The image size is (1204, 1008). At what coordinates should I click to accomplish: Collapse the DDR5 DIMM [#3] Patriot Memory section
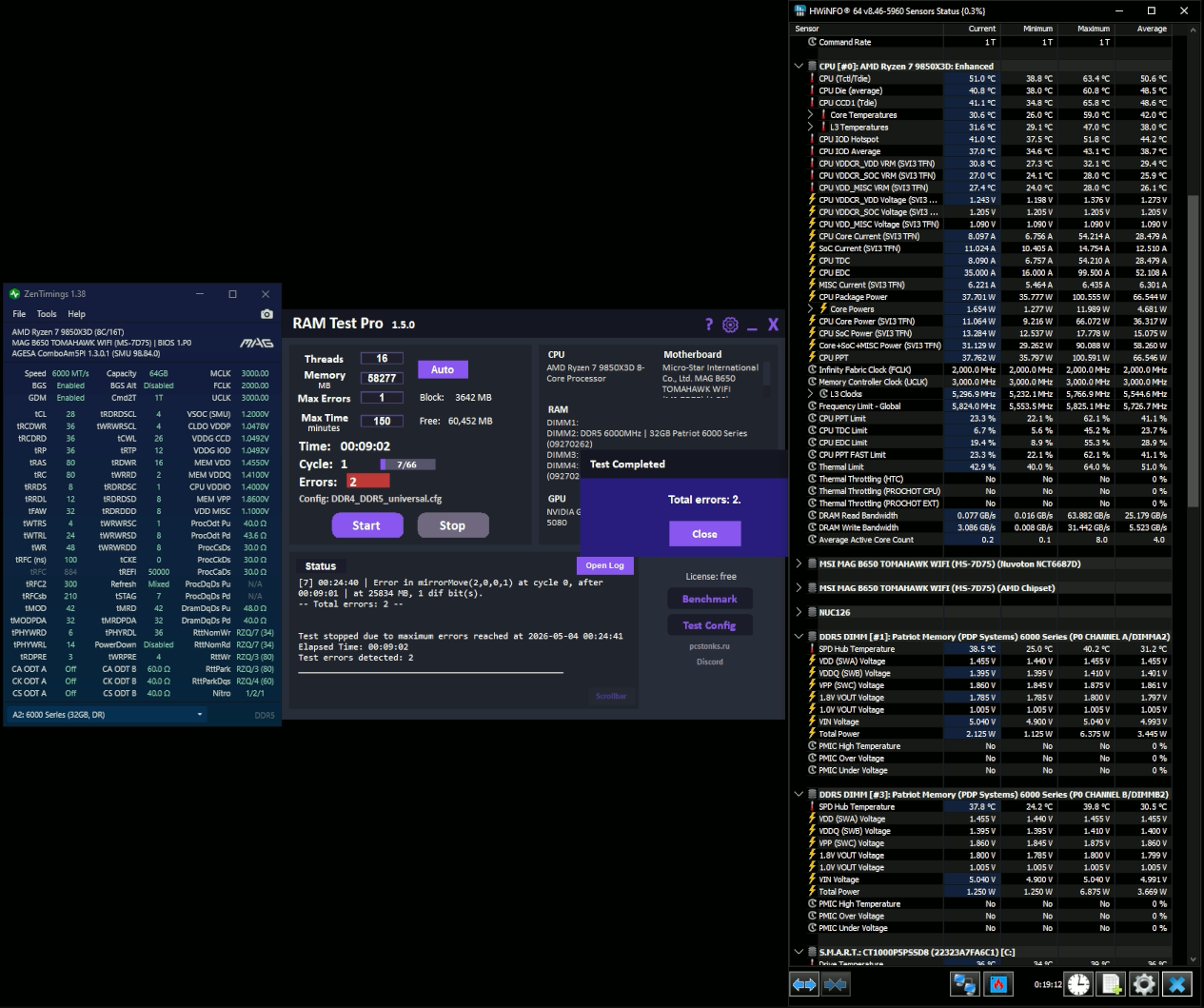[x=799, y=794]
